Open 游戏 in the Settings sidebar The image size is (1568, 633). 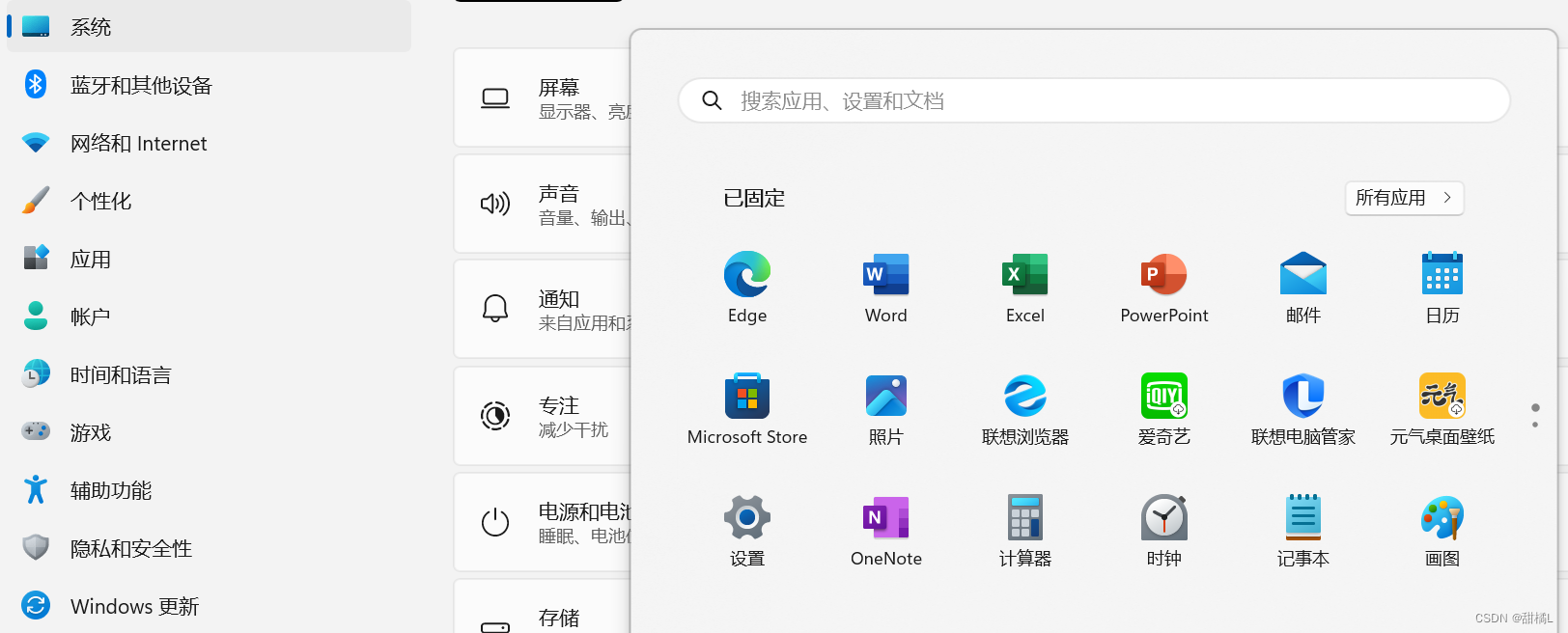pyautogui.click(x=210, y=432)
